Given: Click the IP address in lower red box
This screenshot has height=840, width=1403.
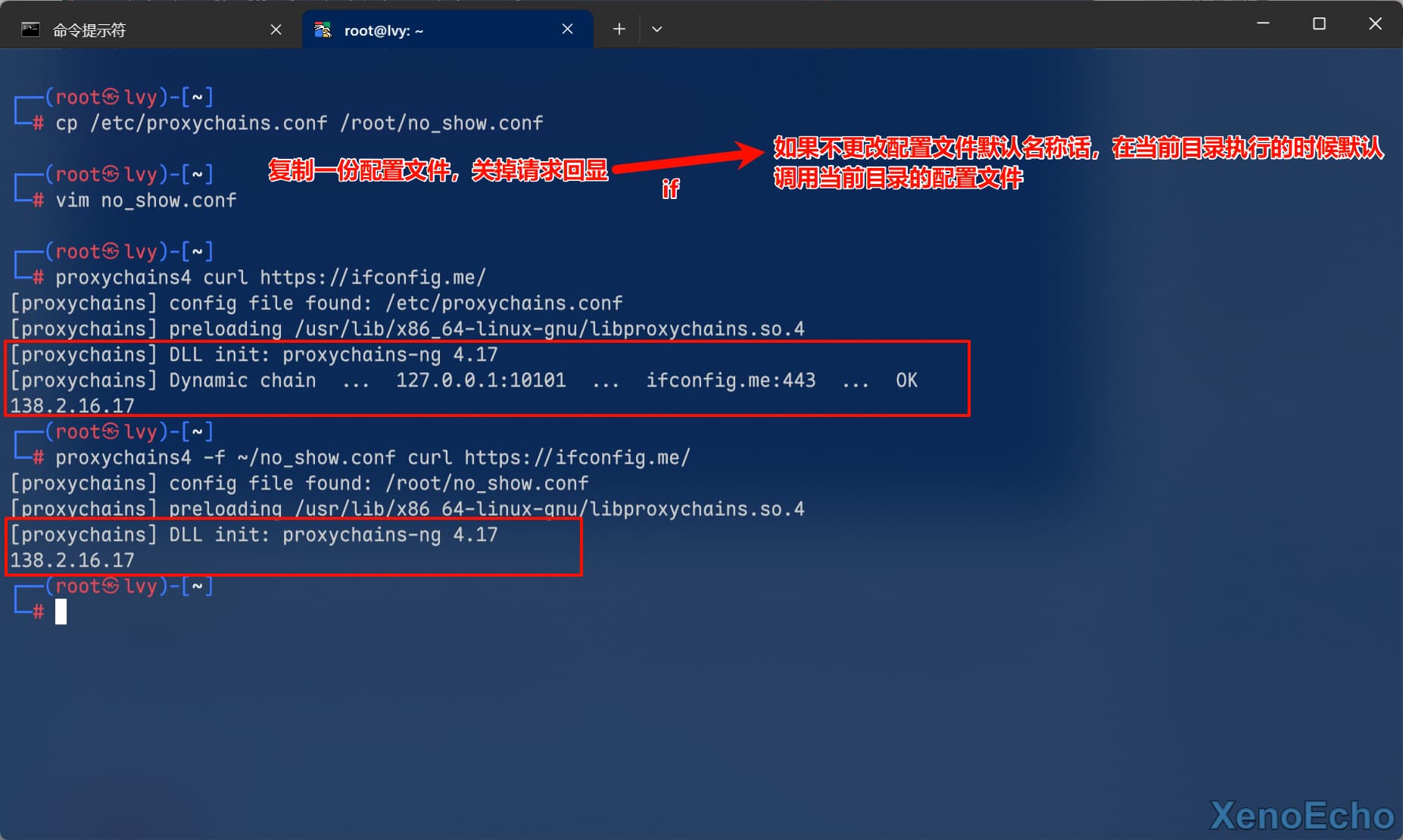Looking at the screenshot, I should (x=72, y=561).
